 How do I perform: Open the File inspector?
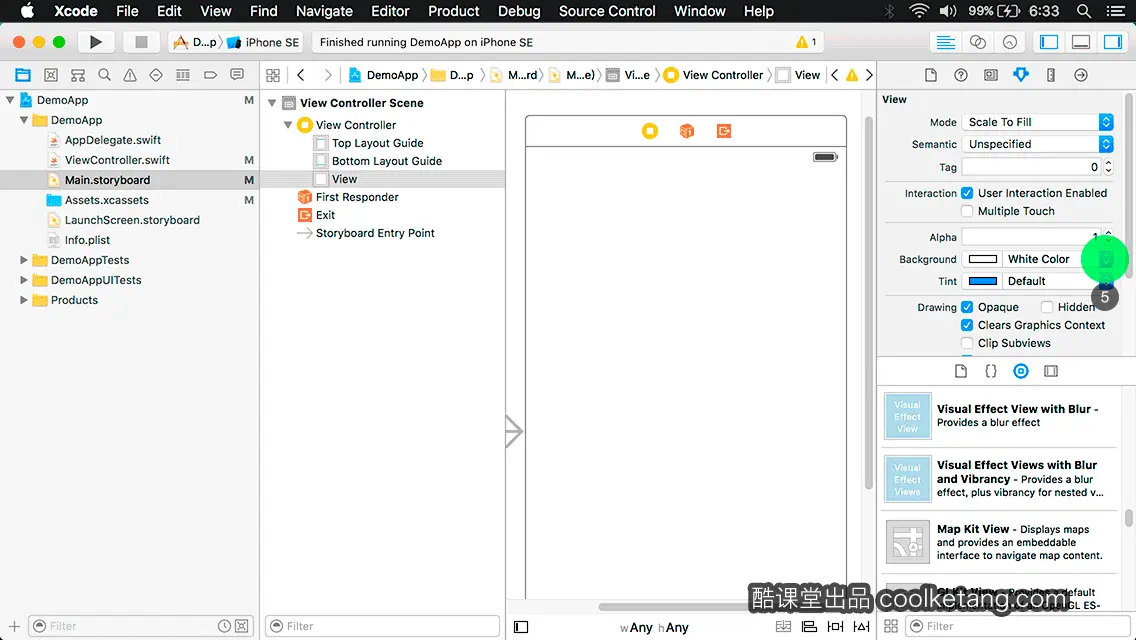tap(931, 75)
